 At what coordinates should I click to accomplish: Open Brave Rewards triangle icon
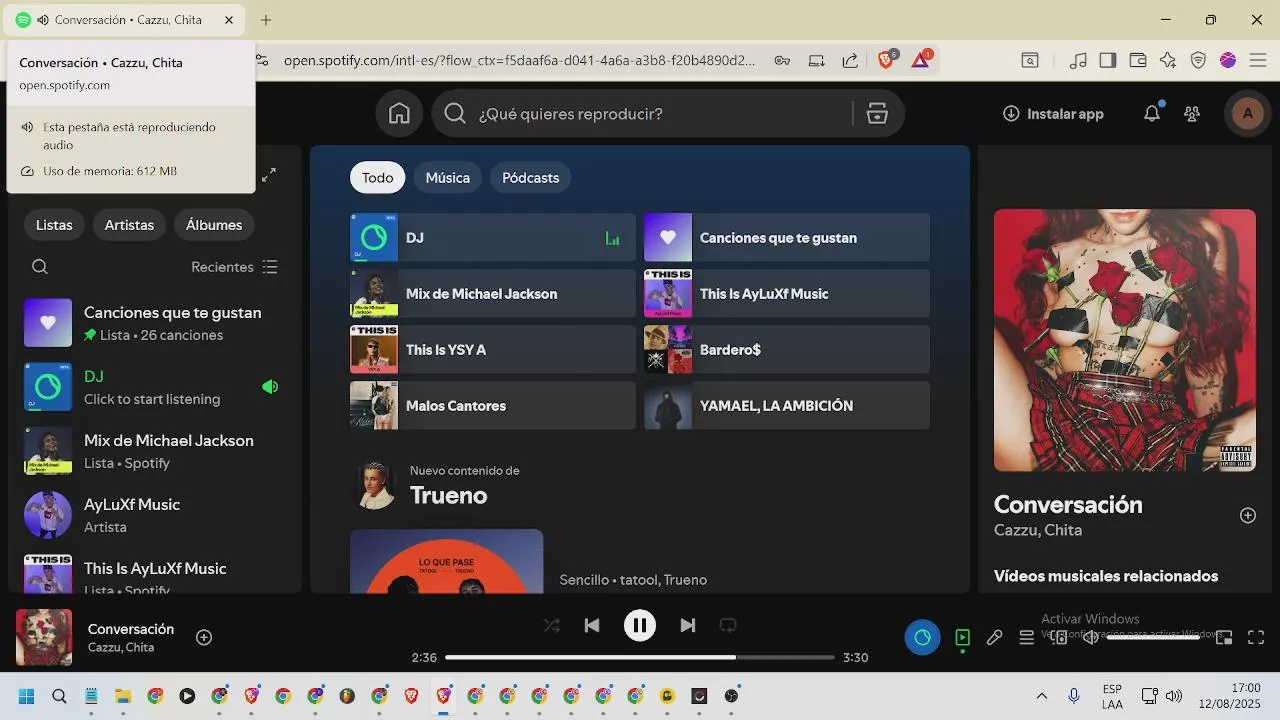pos(921,60)
